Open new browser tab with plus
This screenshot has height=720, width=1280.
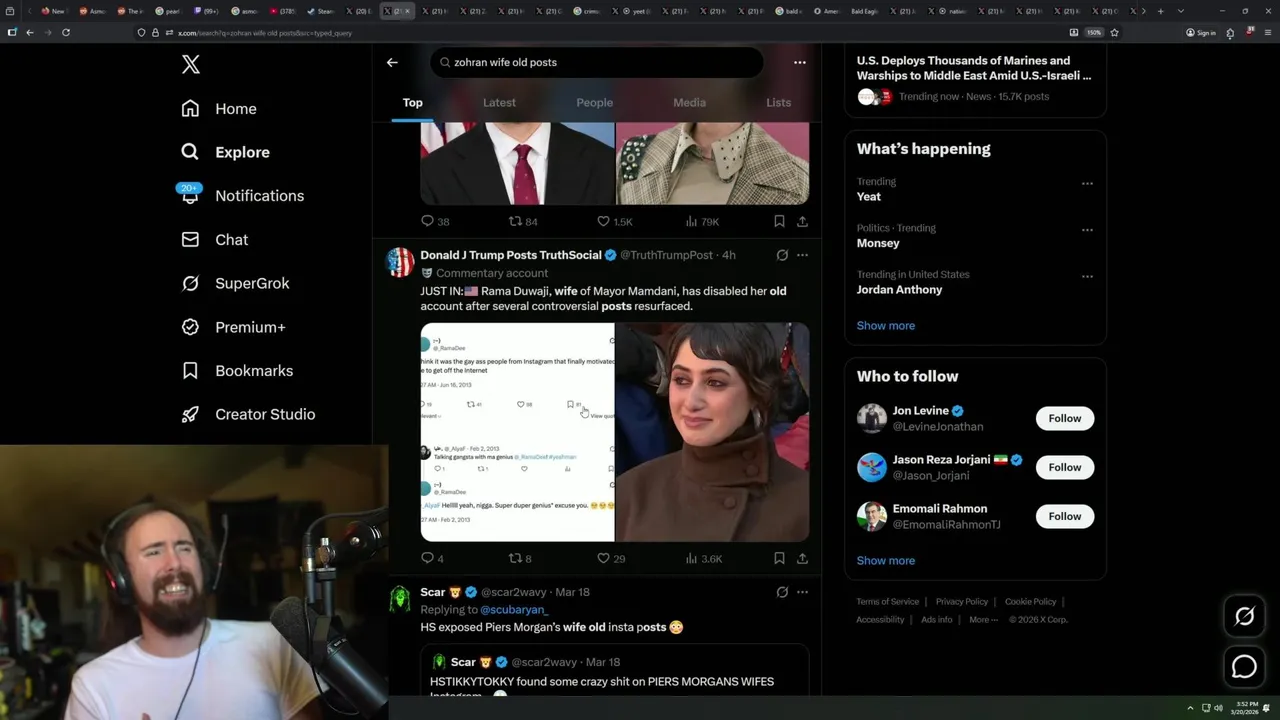pos(1160,11)
